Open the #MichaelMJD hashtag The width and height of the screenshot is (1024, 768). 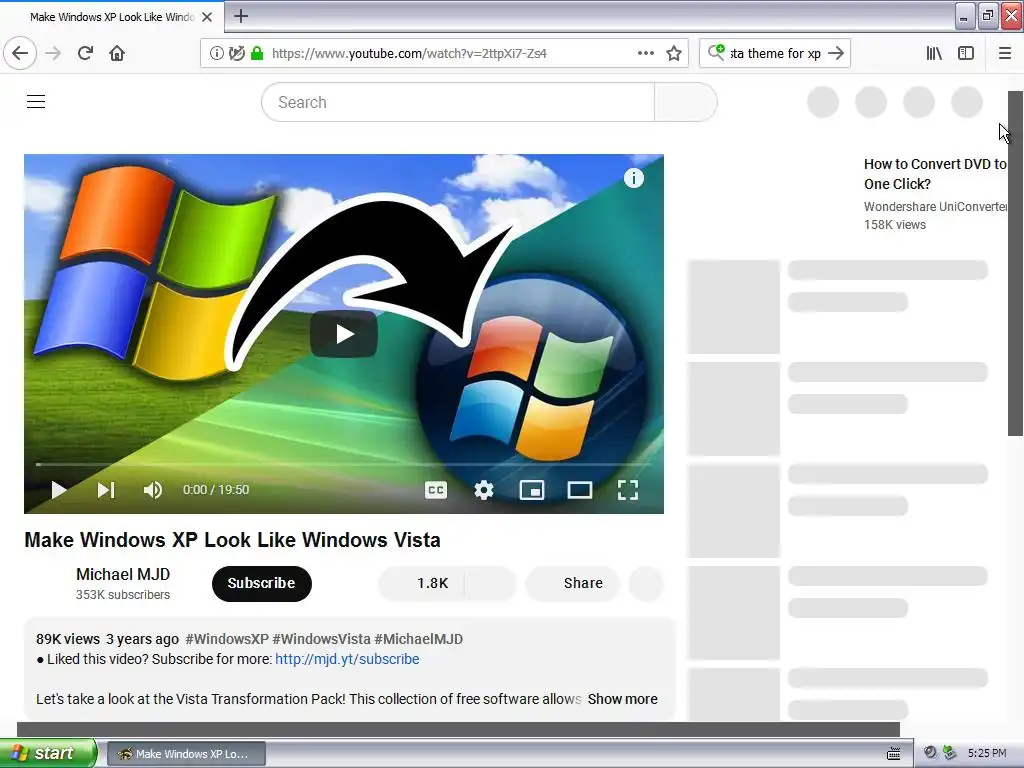[x=418, y=639]
